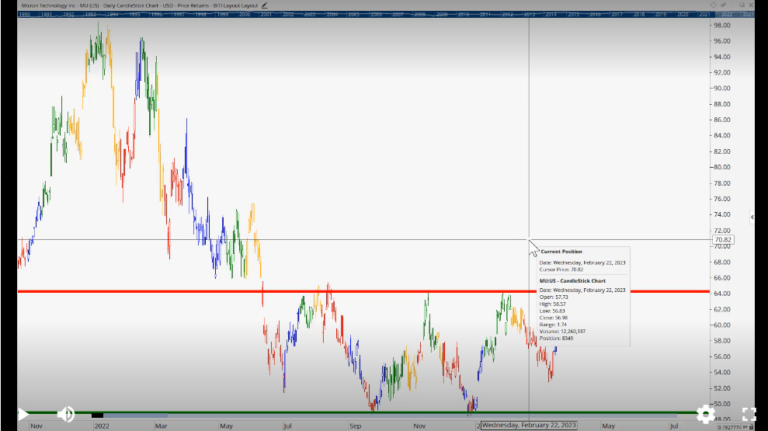
Task: Click the 56.00 price axis label
Action: 723,357
